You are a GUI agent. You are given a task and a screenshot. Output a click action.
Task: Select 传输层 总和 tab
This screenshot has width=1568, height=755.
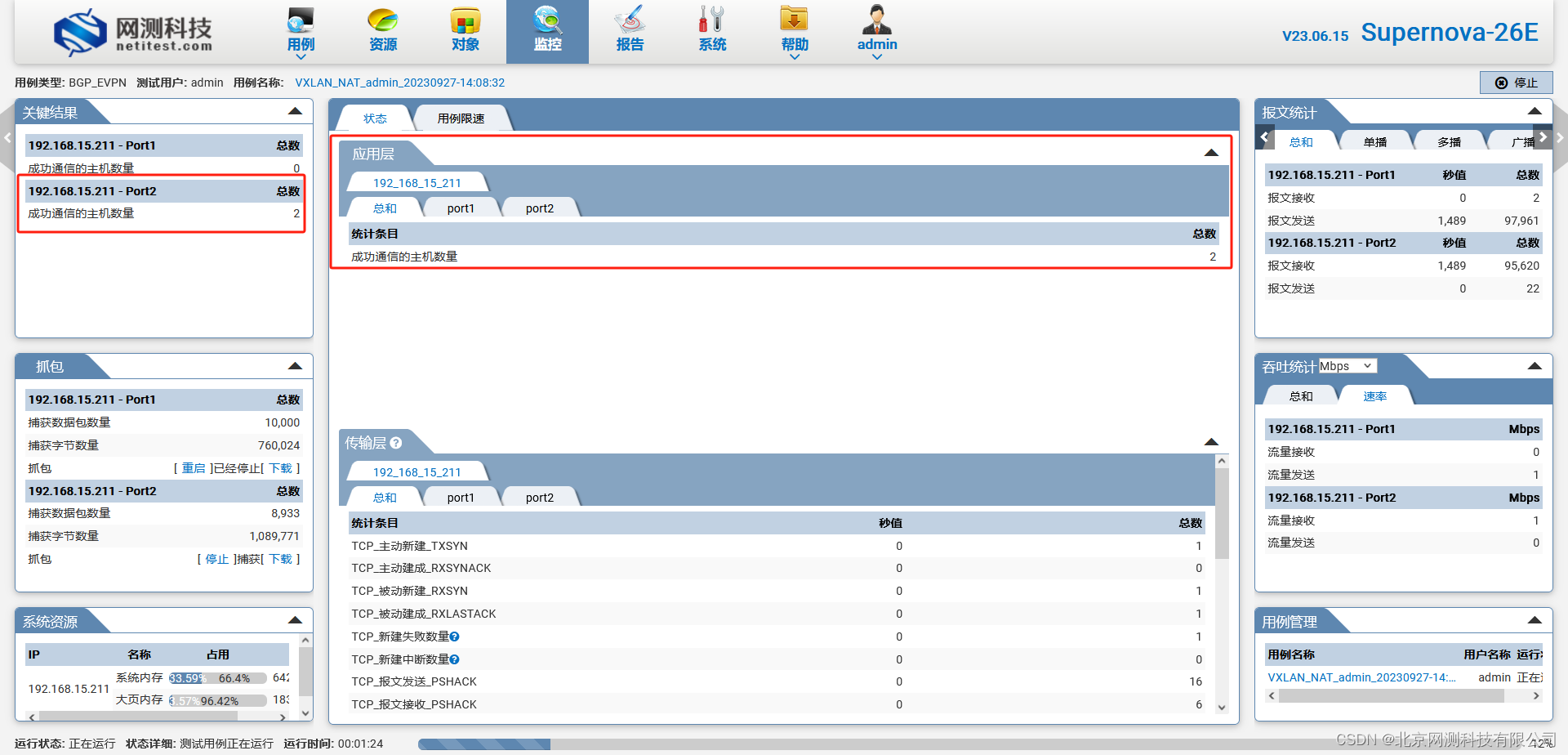385,498
